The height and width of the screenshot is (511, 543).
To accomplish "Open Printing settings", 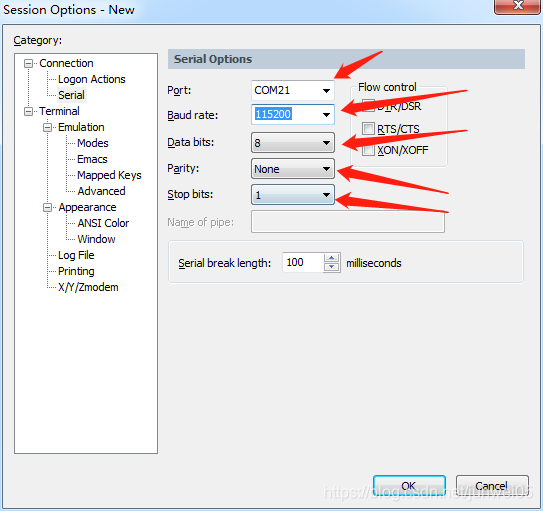I will pyautogui.click(x=76, y=271).
